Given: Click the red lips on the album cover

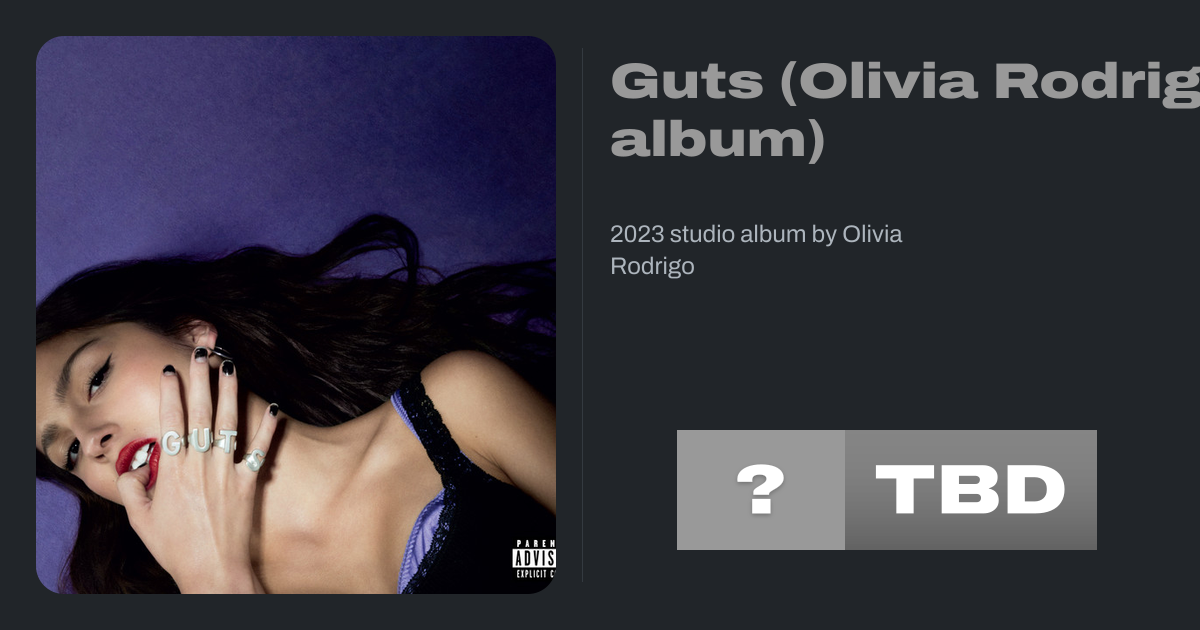Looking at the screenshot, I should point(137,460).
